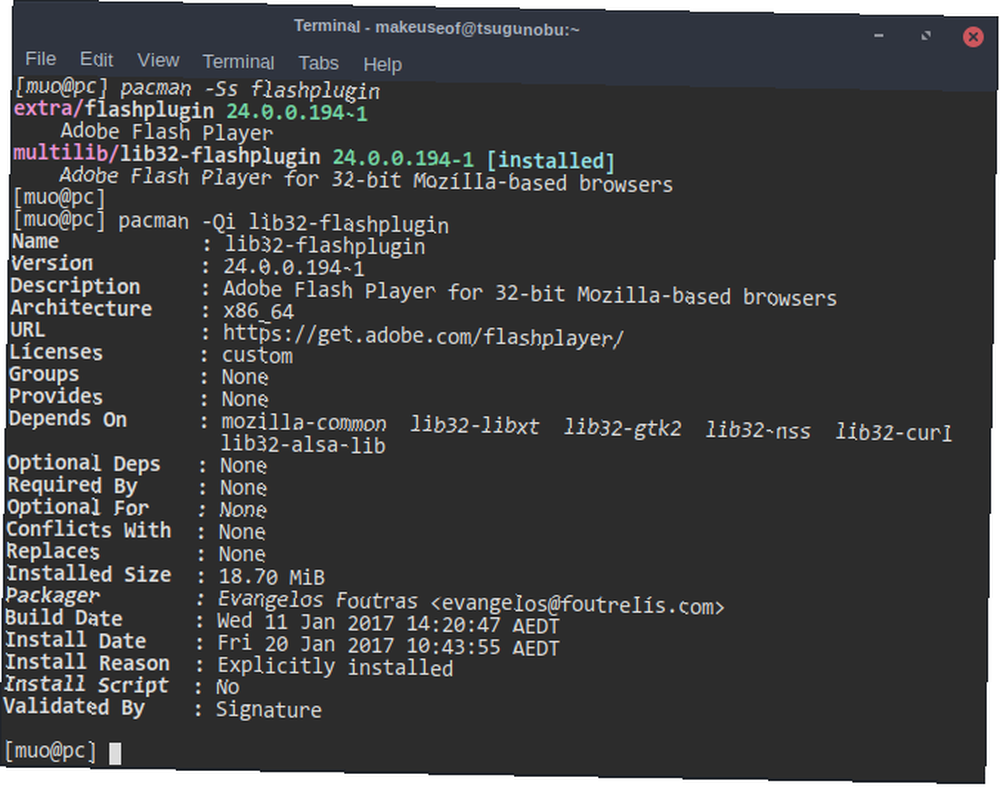Click Build Date 'Wed 11 Jan 2017 14:20:47 AEDT'
Viewport: 1000px width, 787px height.
388,624
